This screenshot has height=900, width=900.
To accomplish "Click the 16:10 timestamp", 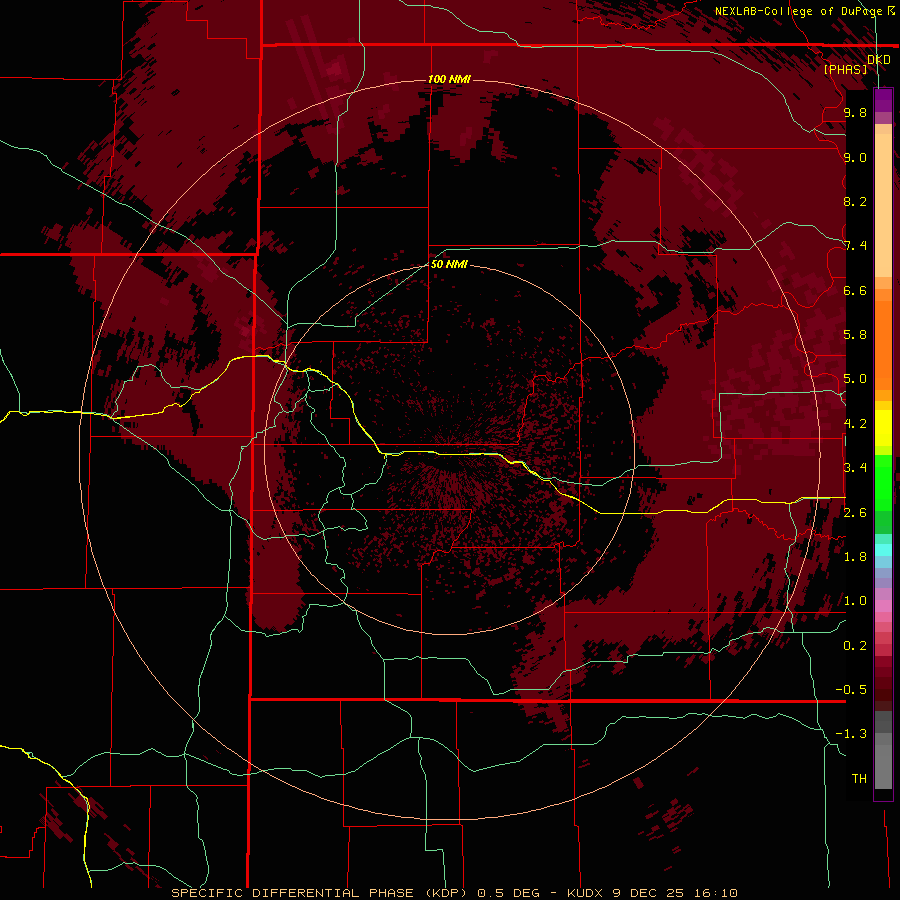I will (717, 893).
